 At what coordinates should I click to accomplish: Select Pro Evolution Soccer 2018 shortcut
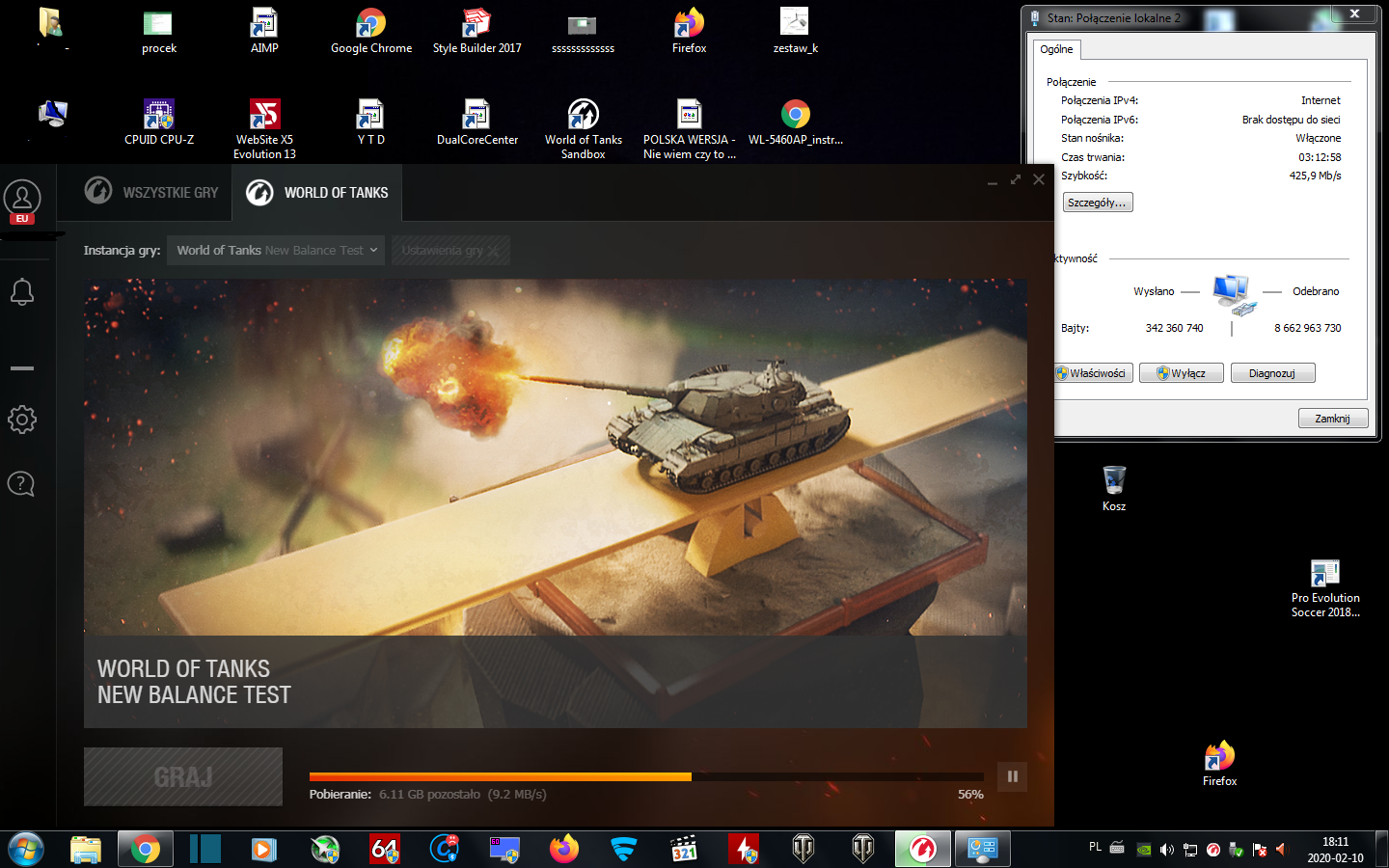(x=1325, y=588)
